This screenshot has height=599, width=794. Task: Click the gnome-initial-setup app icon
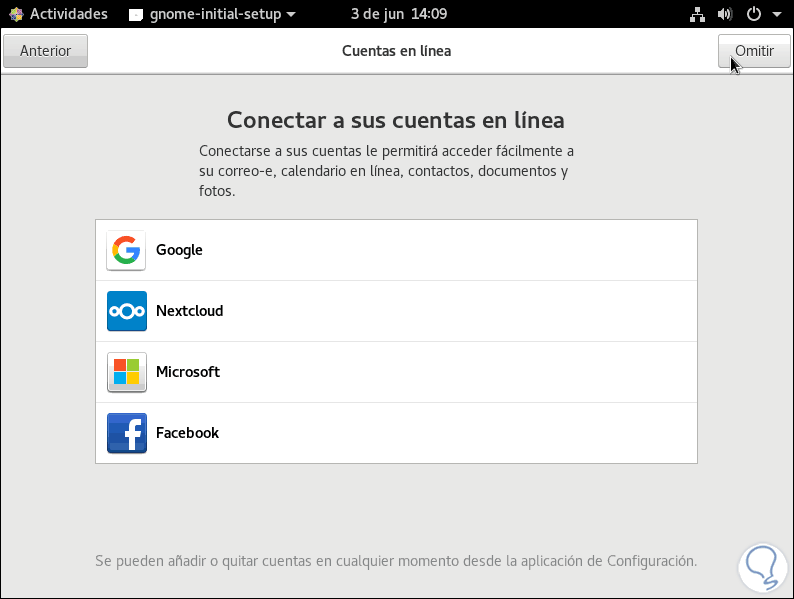tap(139, 14)
